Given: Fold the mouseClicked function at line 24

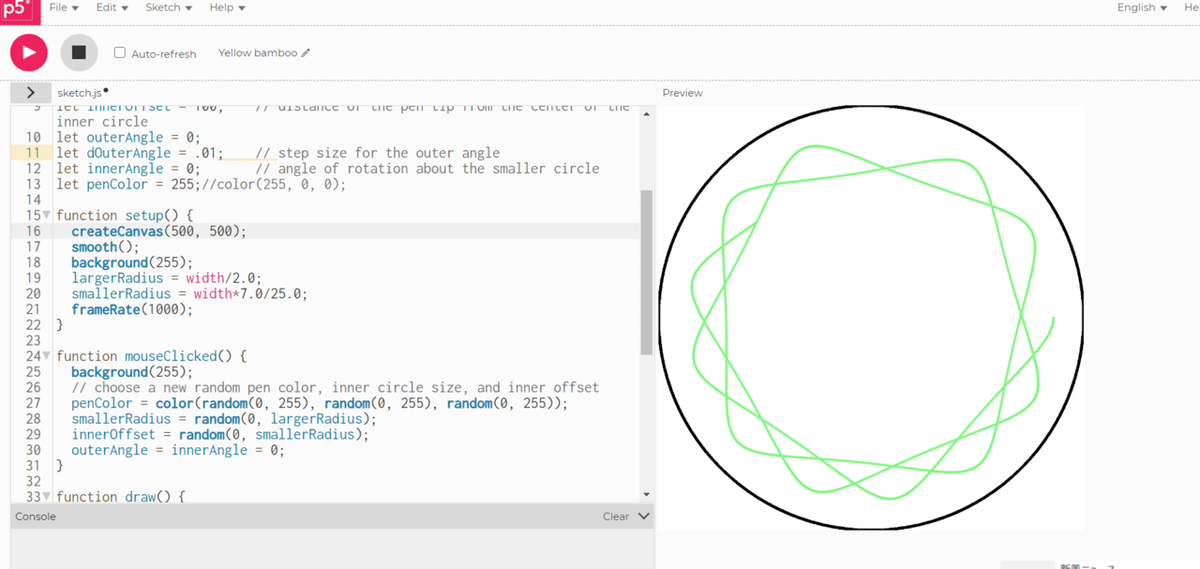Looking at the screenshot, I should pos(47,356).
